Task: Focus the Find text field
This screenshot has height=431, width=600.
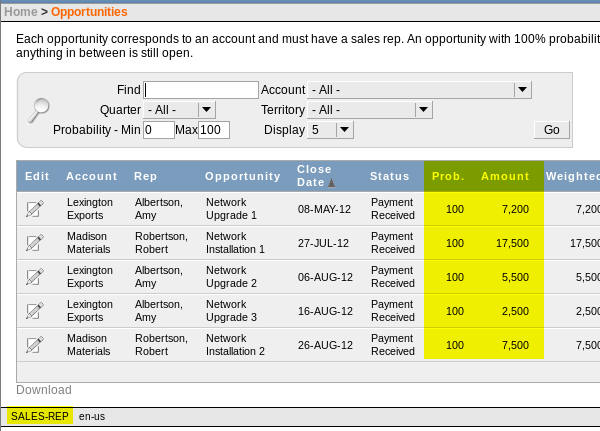Action: point(201,90)
